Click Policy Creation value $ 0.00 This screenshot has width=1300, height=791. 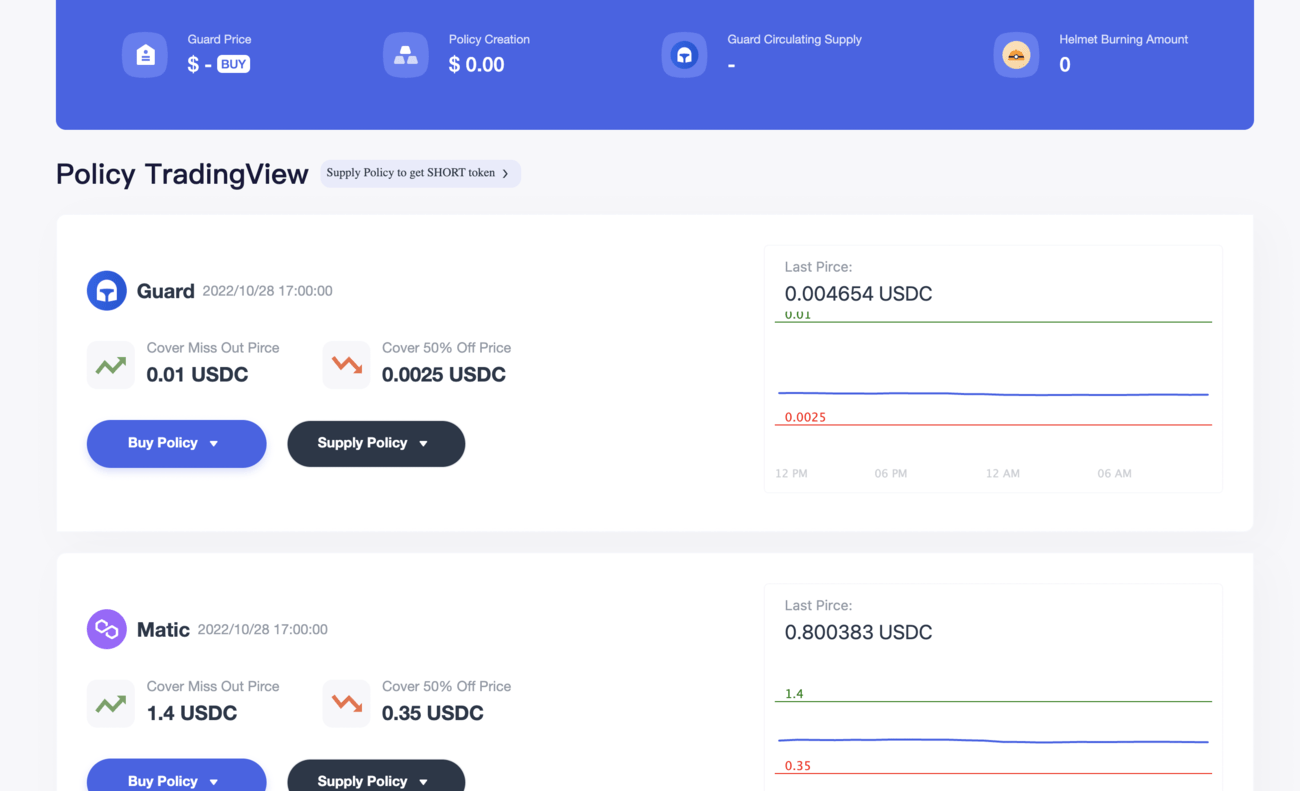(x=476, y=65)
